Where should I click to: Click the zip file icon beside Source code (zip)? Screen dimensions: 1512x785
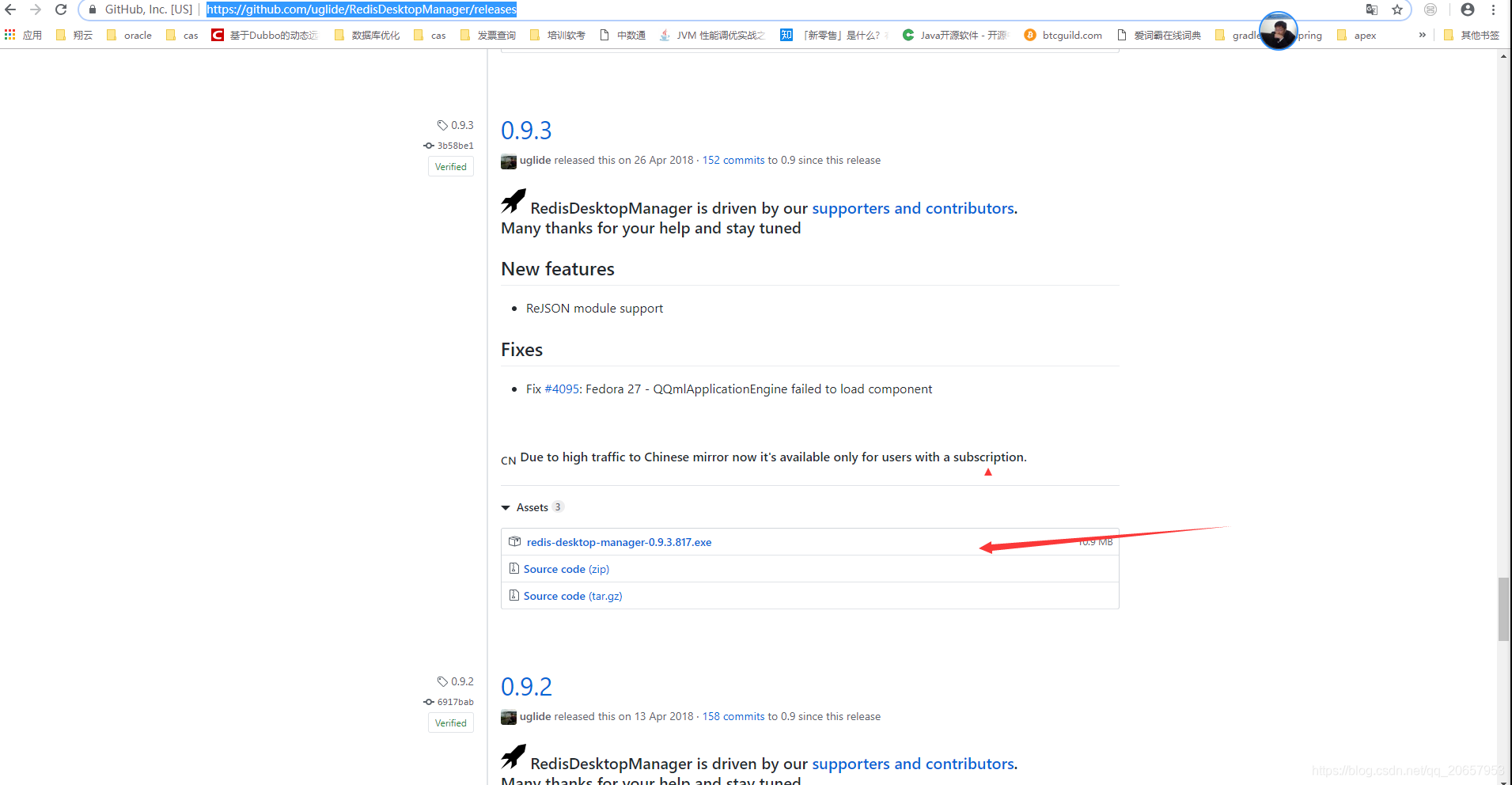point(514,569)
